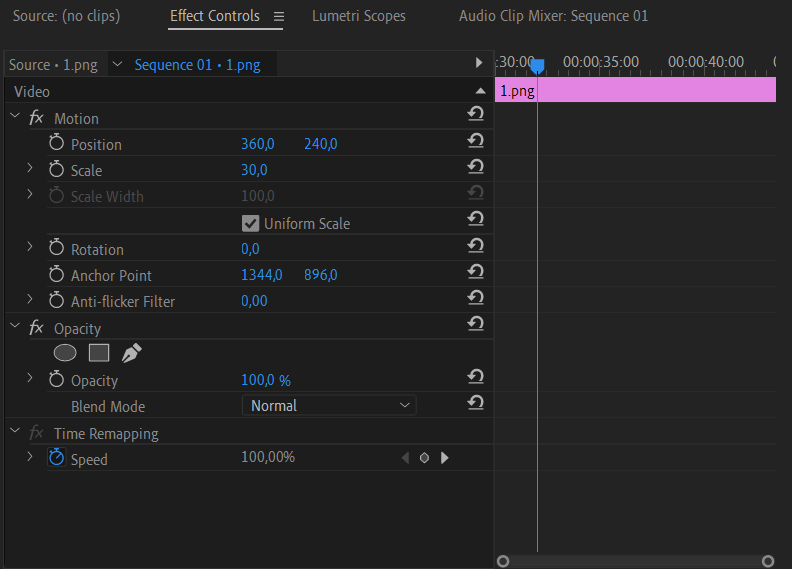Click the show/hide timeline view arrow

click(x=479, y=63)
